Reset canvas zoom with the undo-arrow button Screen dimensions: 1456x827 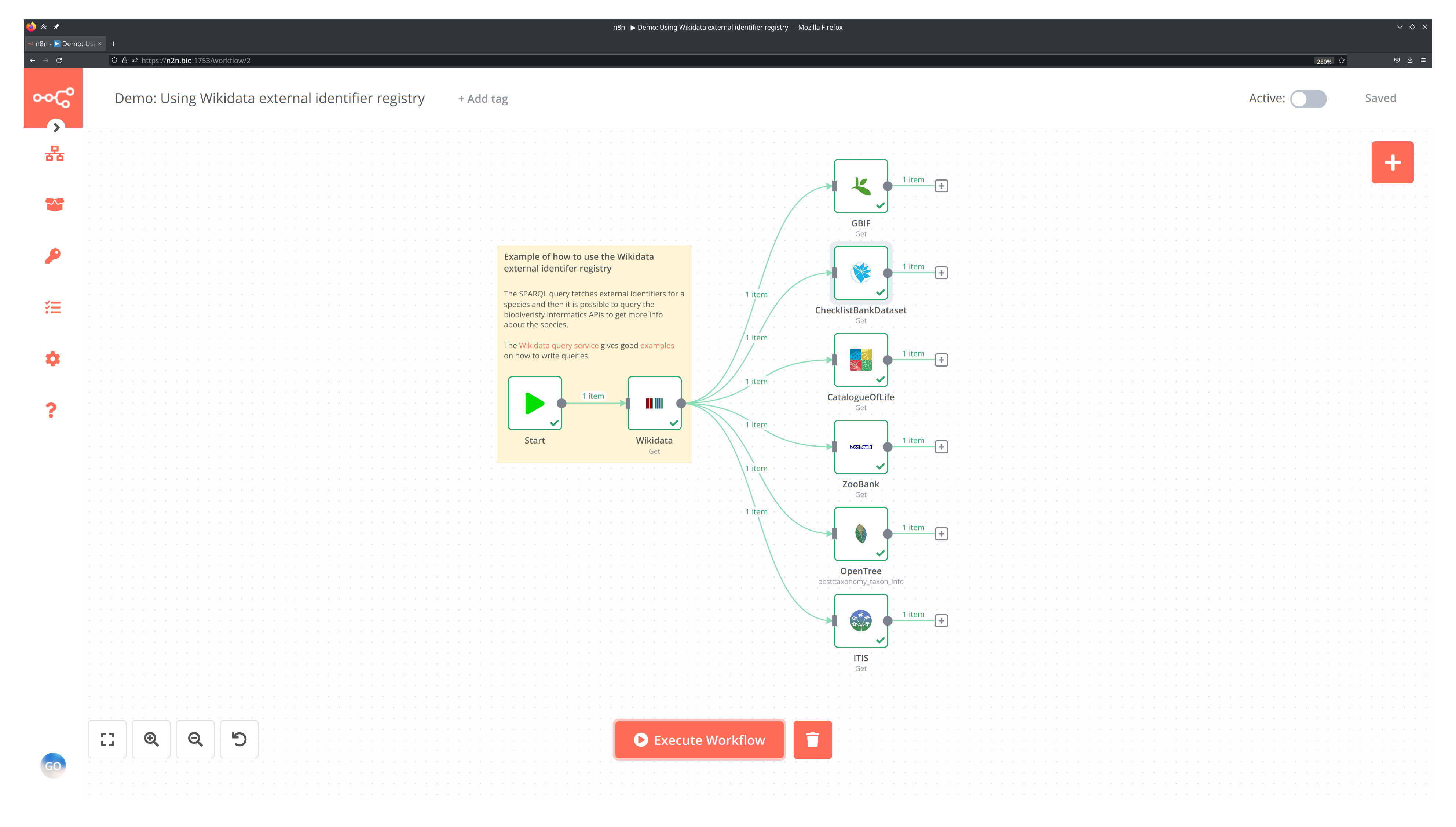239,739
